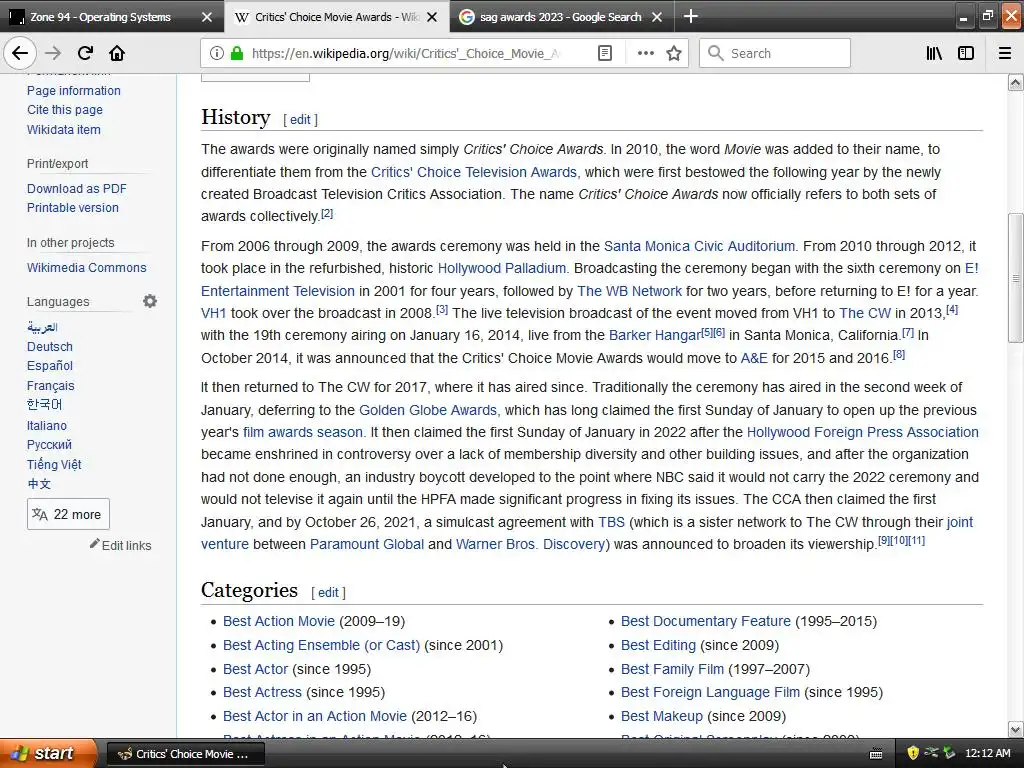Viewport: 1024px width, 768px height.
Task: Open Wikimedia Commons link
Action: click(x=86, y=267)
